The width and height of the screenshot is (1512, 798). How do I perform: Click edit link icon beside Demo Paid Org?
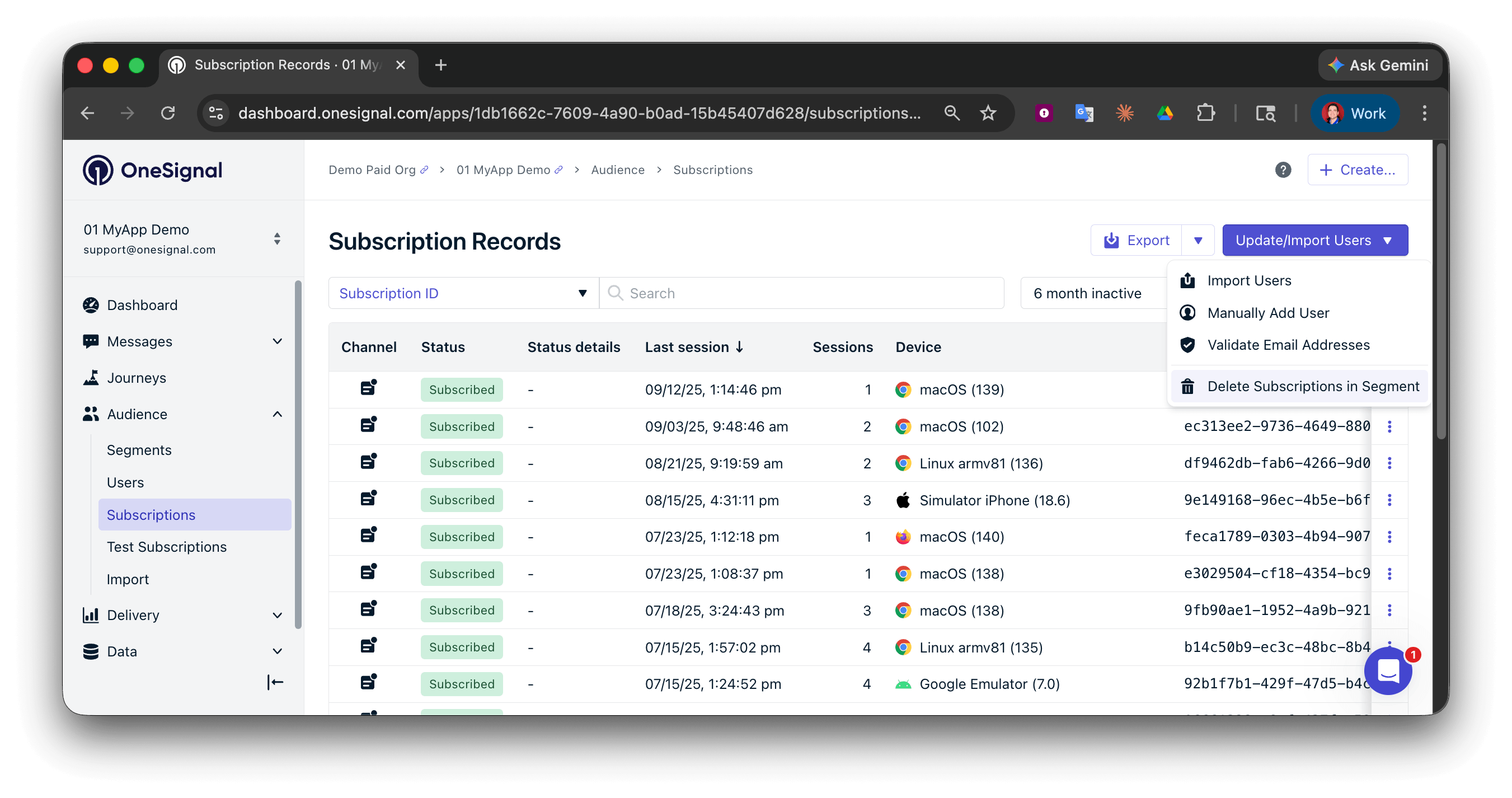[424, 170]
